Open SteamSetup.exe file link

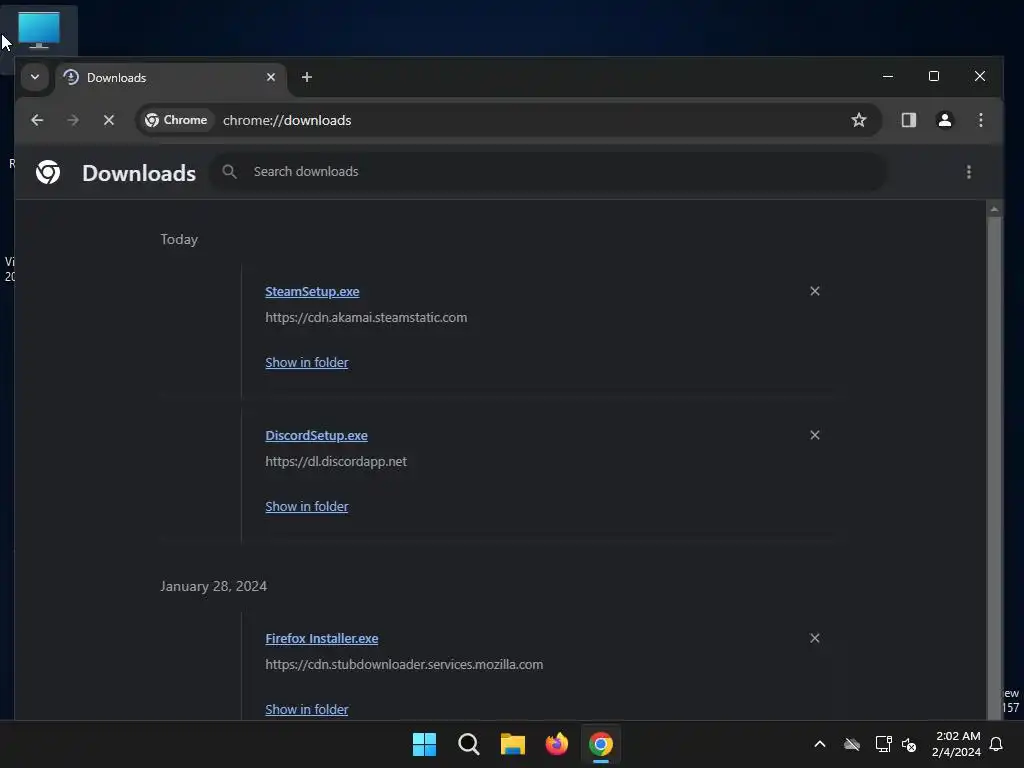pyautogui.click(x=312, y=292)
